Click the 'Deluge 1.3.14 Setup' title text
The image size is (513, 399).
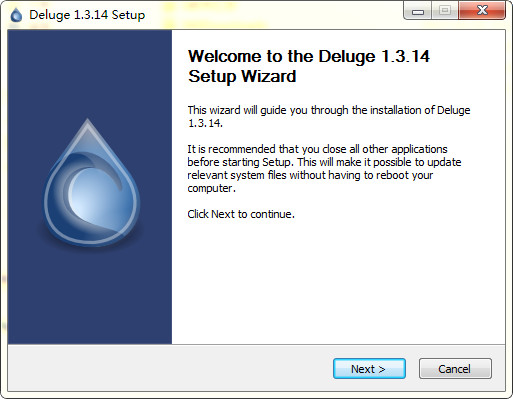87,15
